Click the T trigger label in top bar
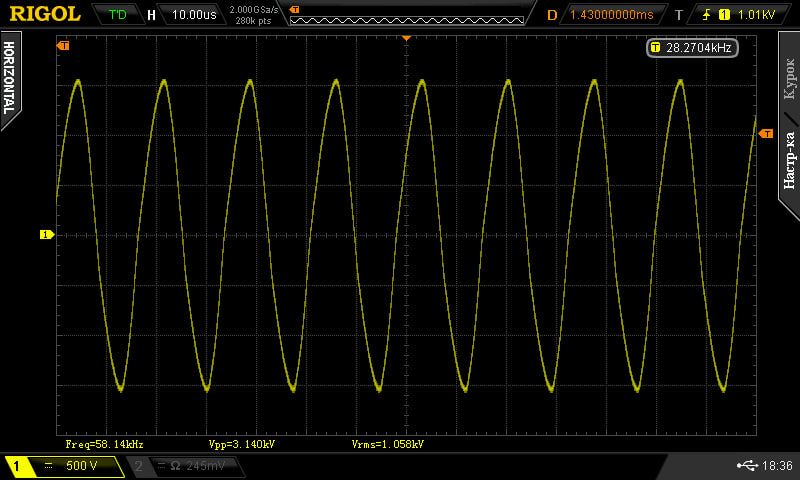 pyautogui.click(x=679, y=15)
